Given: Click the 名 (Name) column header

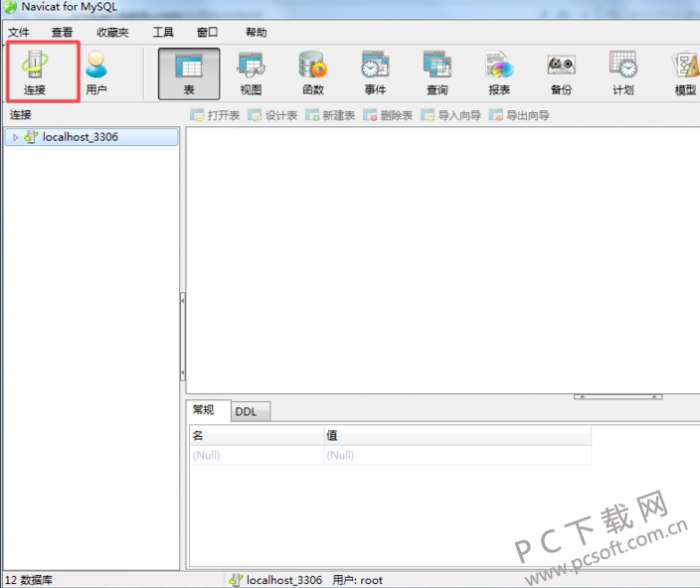Looking at the screenshot, I should [x=257, y=435].
